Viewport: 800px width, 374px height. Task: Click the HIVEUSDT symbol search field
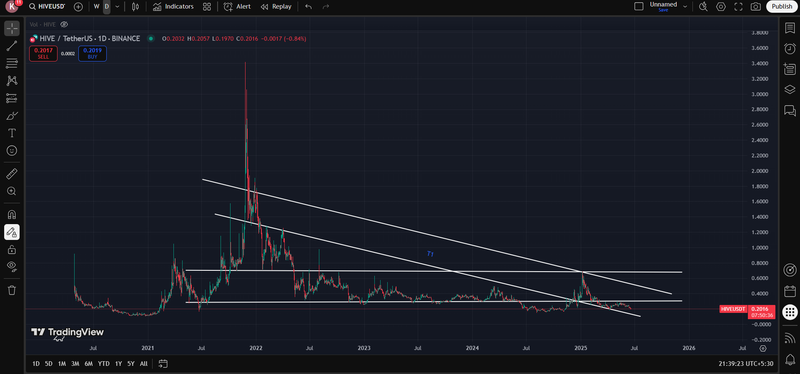pos(47,7)
